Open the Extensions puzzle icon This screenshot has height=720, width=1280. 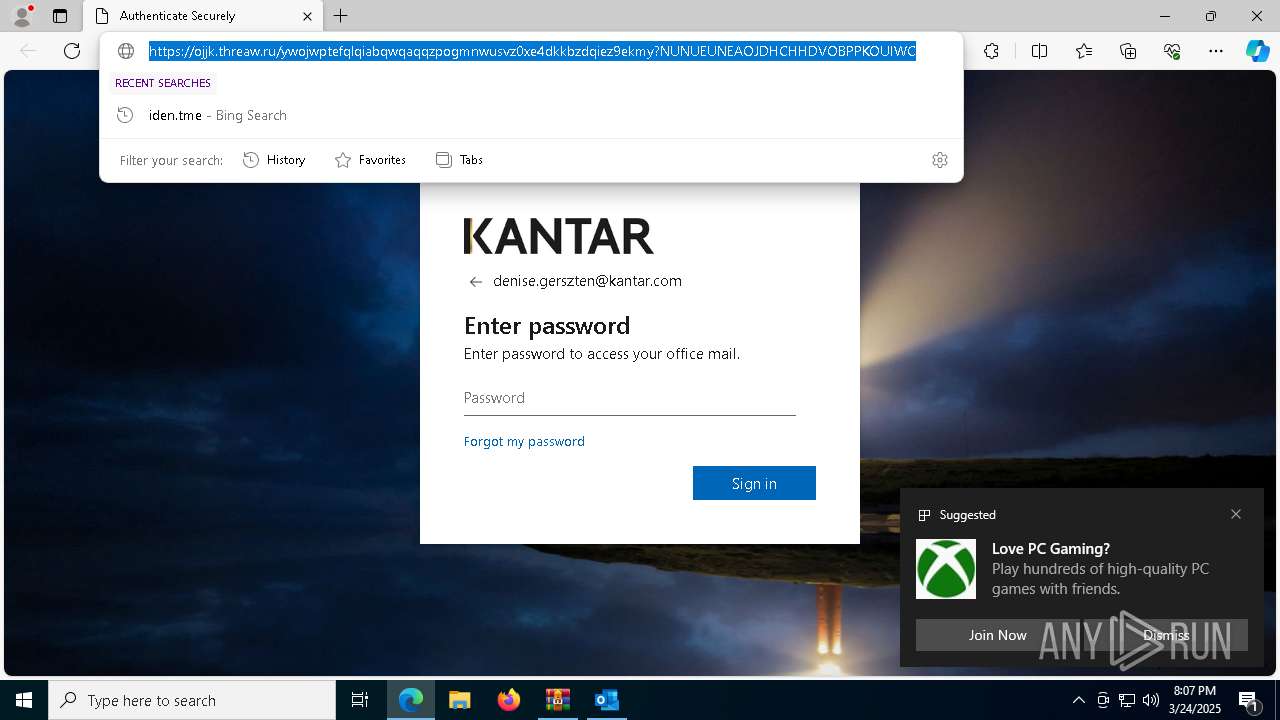click(991, 51)
